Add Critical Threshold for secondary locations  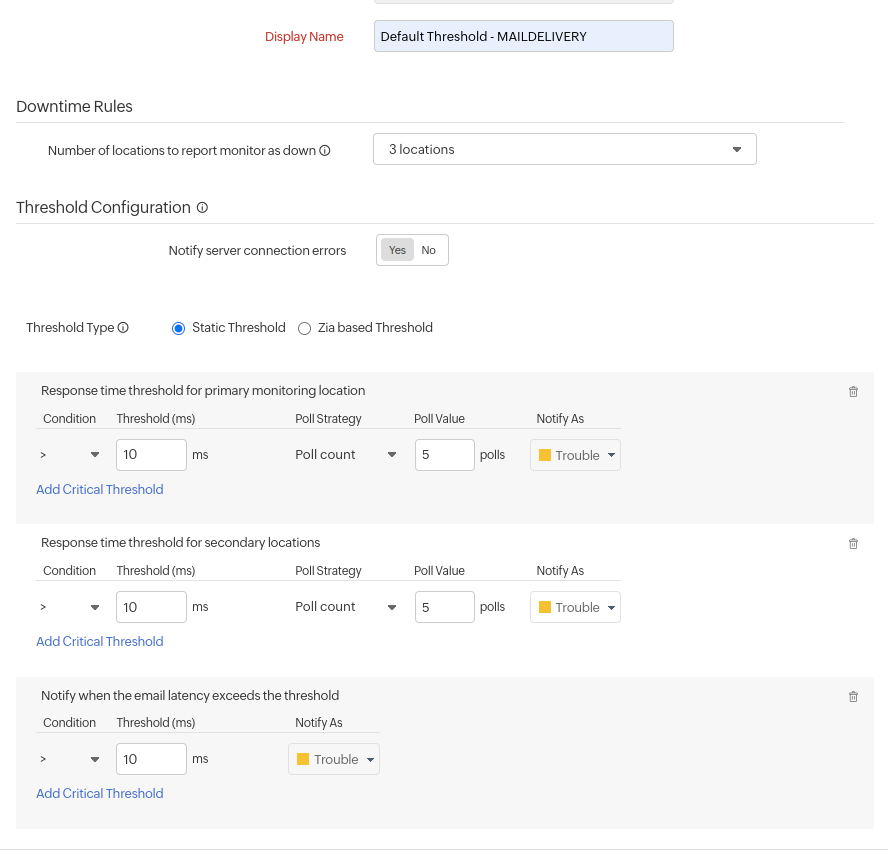coord(99,641)
